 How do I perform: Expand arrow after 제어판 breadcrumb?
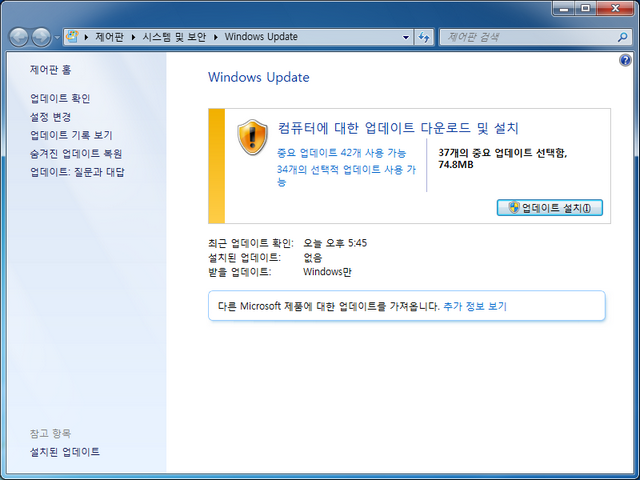[133, 37]
